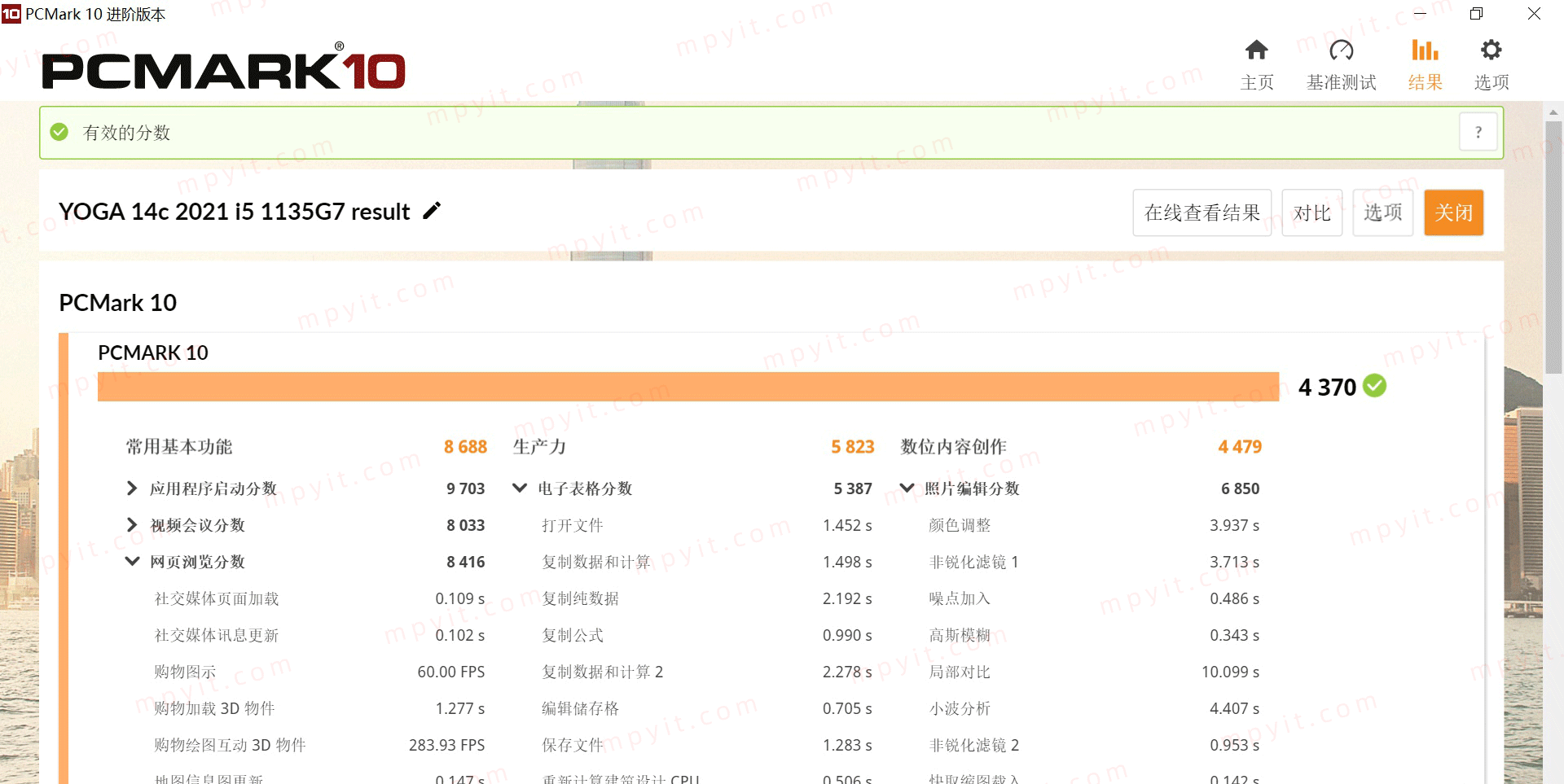Restore down the window
The width and height of the screenshot is (1564, 784).
pyautogui.click(x=1476, y=14)
